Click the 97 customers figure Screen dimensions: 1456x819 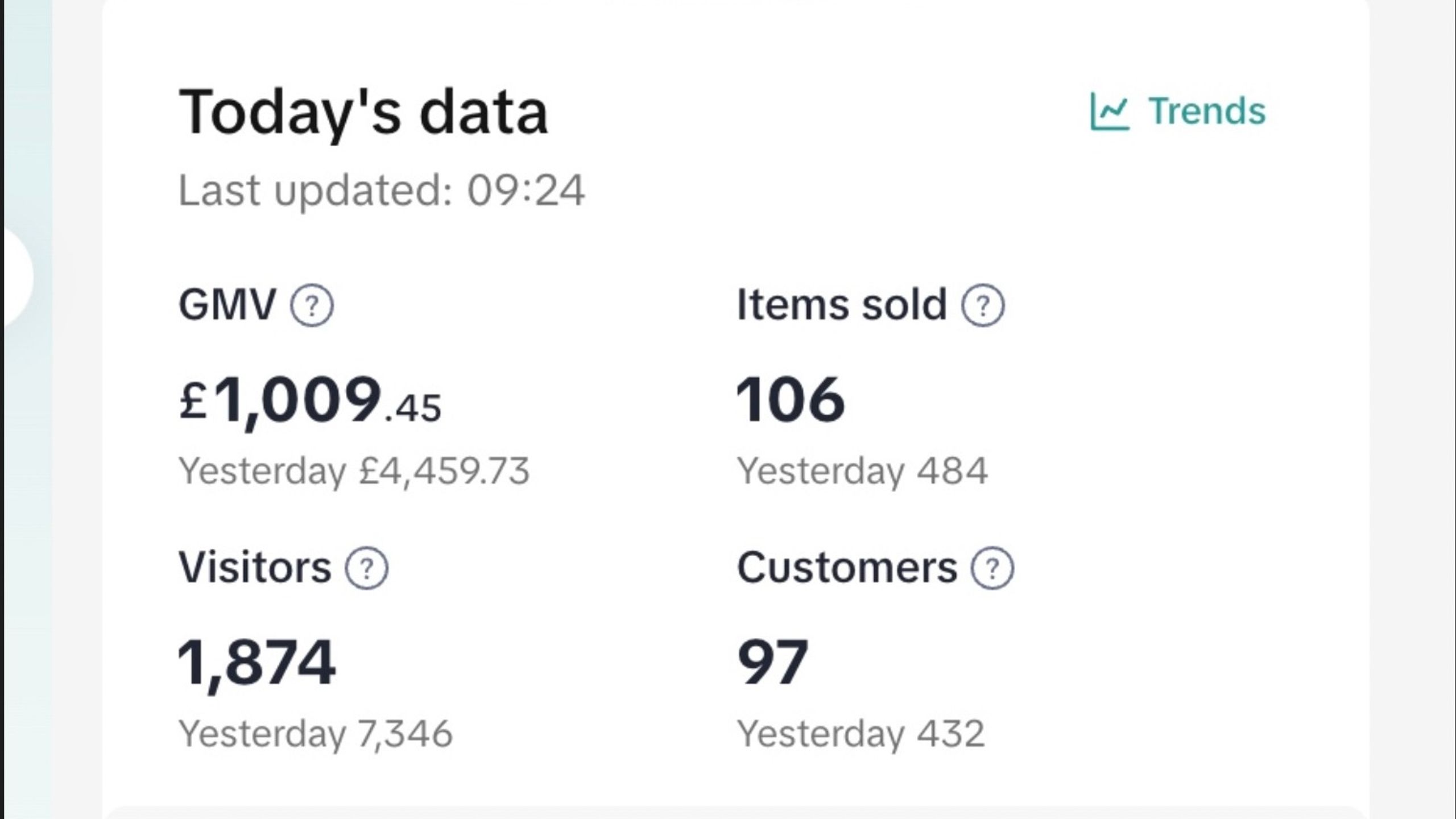pyautogui.click(x=772, y=663)
